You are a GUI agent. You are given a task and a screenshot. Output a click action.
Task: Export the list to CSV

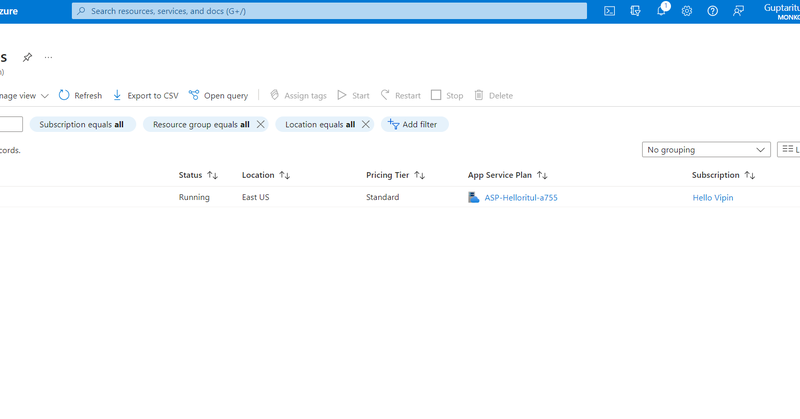click(x=145, y=95)
